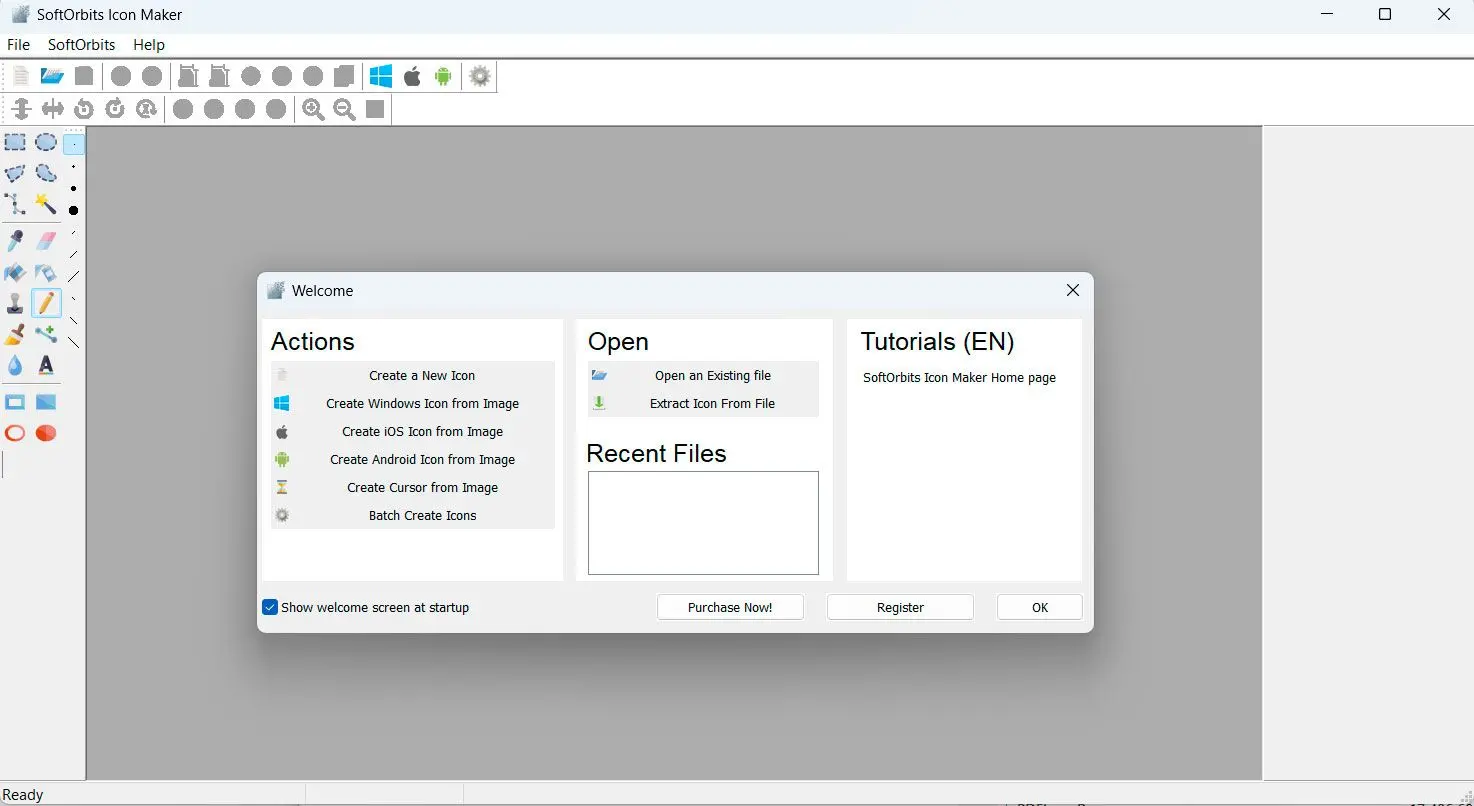Open the File menu
1474x806 pixels.
point(18,45)
